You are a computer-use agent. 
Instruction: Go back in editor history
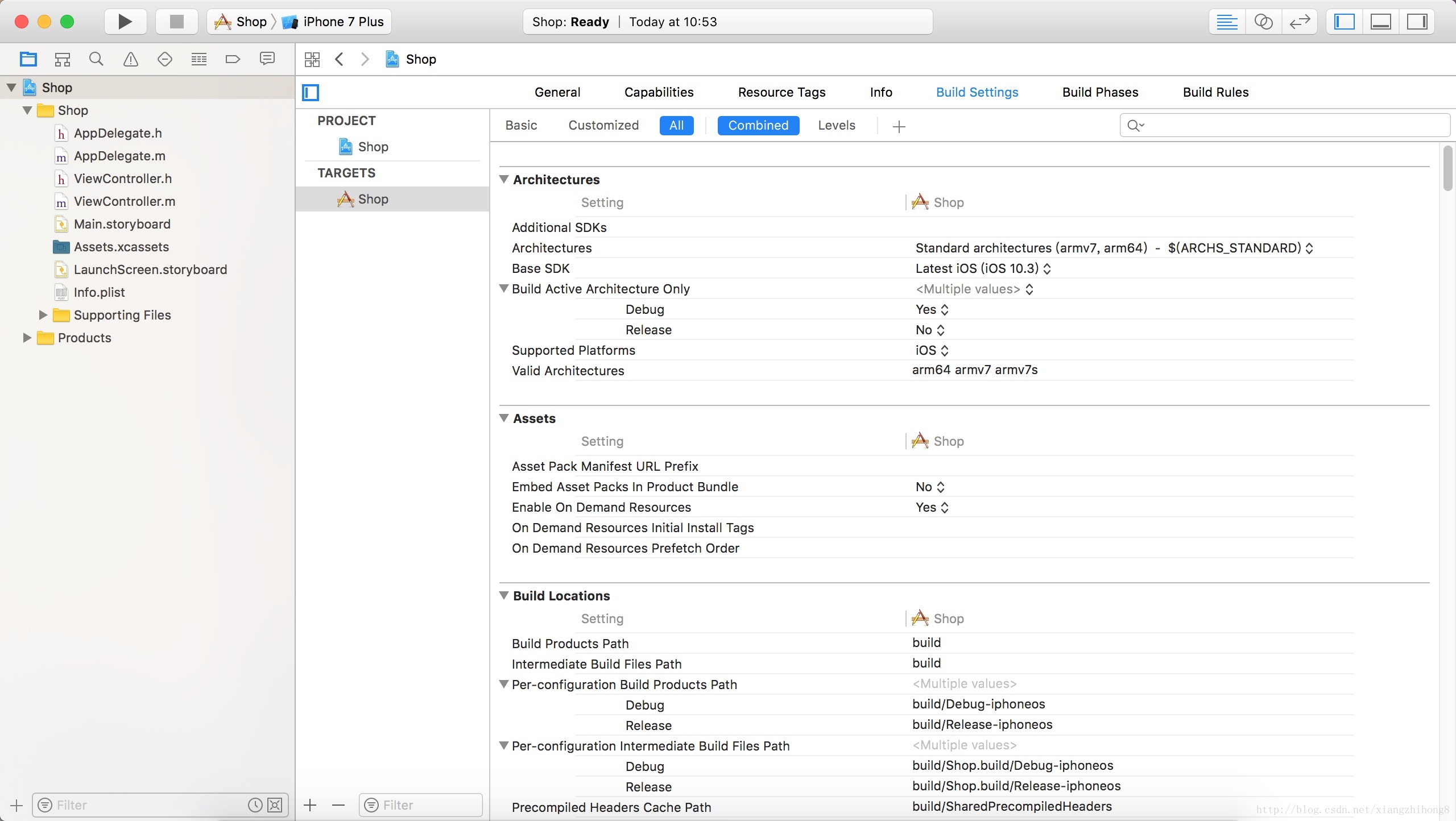pos(340,59)
